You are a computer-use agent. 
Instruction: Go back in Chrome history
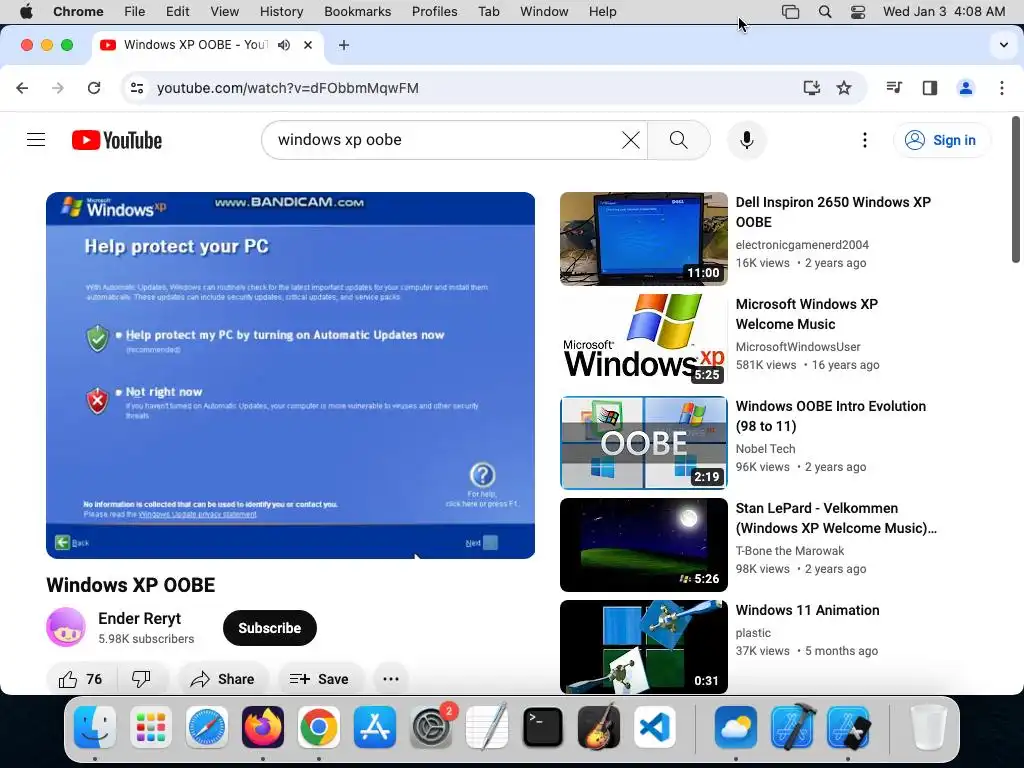(x=22, y=88)
